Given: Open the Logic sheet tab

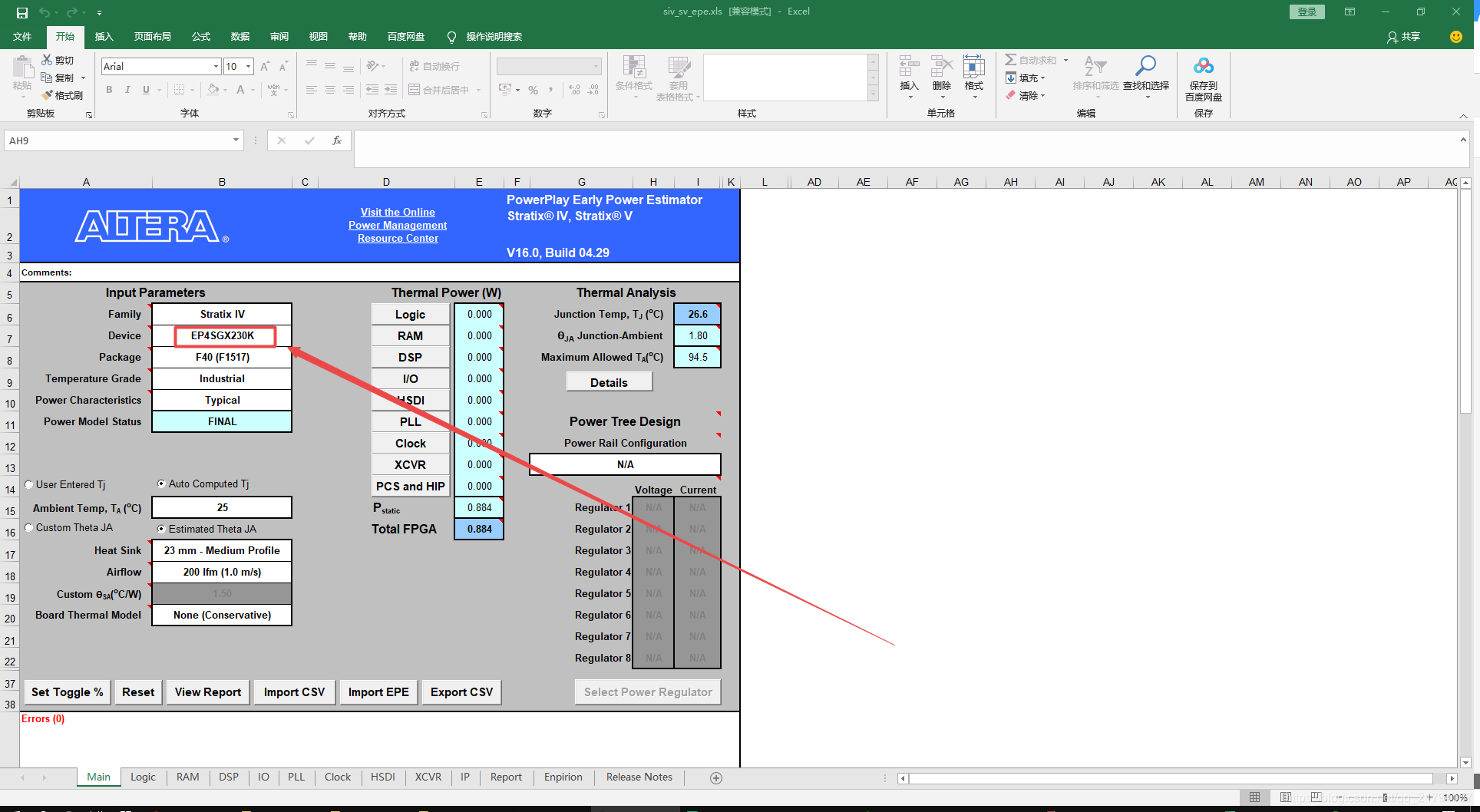Looking at the screenshot, I should click(x=143, y=777).
